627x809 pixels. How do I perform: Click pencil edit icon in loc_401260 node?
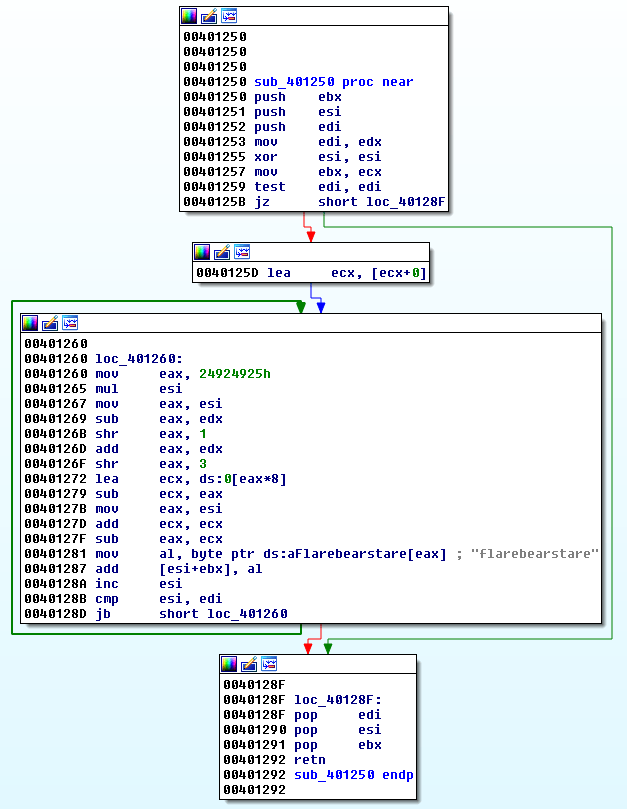(x=50, y=323)
